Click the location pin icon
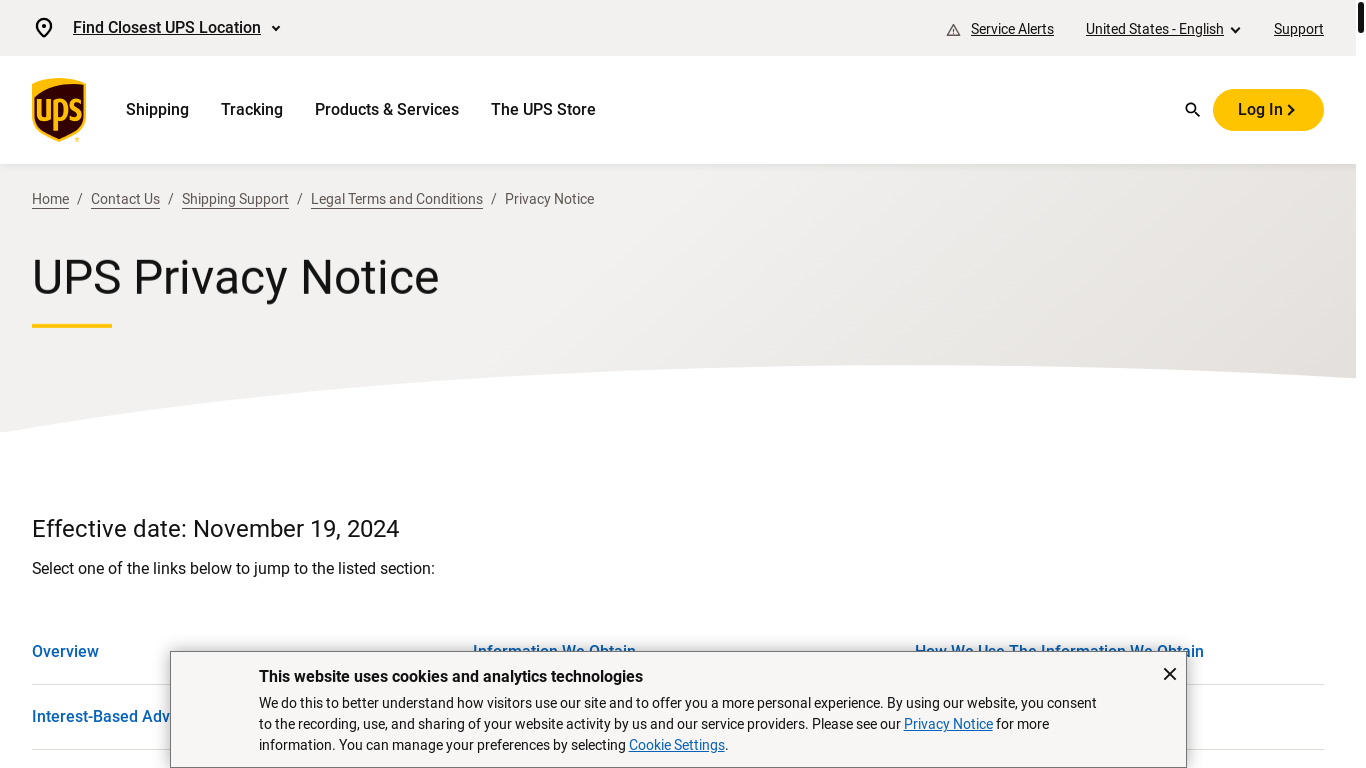Viewport: 1366px width, 768px height. point(44,28)
